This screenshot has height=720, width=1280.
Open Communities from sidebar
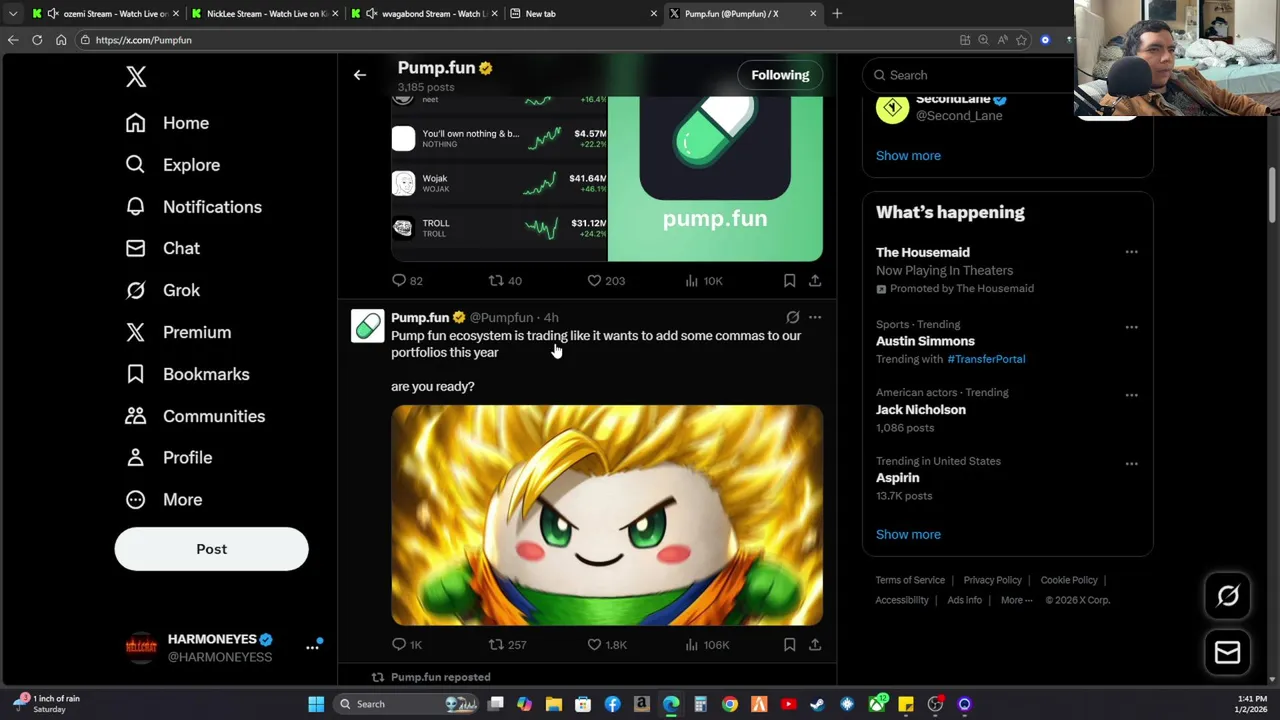[x=195, y=416]
